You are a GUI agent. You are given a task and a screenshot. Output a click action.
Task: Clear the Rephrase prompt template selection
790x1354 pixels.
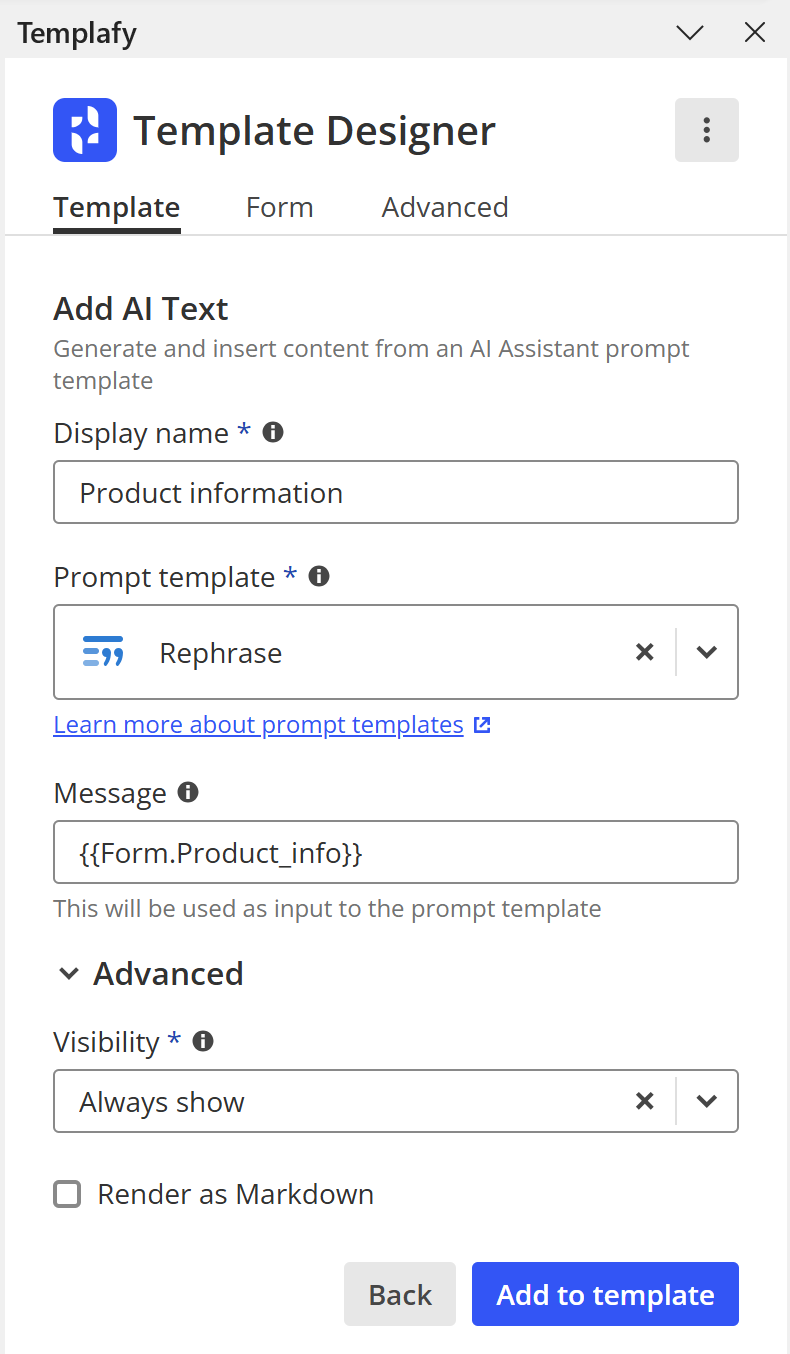(645, 652)
